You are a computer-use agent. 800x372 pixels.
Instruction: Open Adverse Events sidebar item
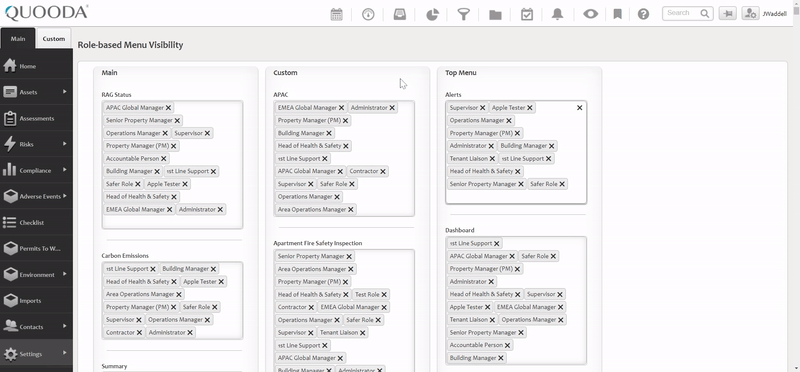pos(36,196)
